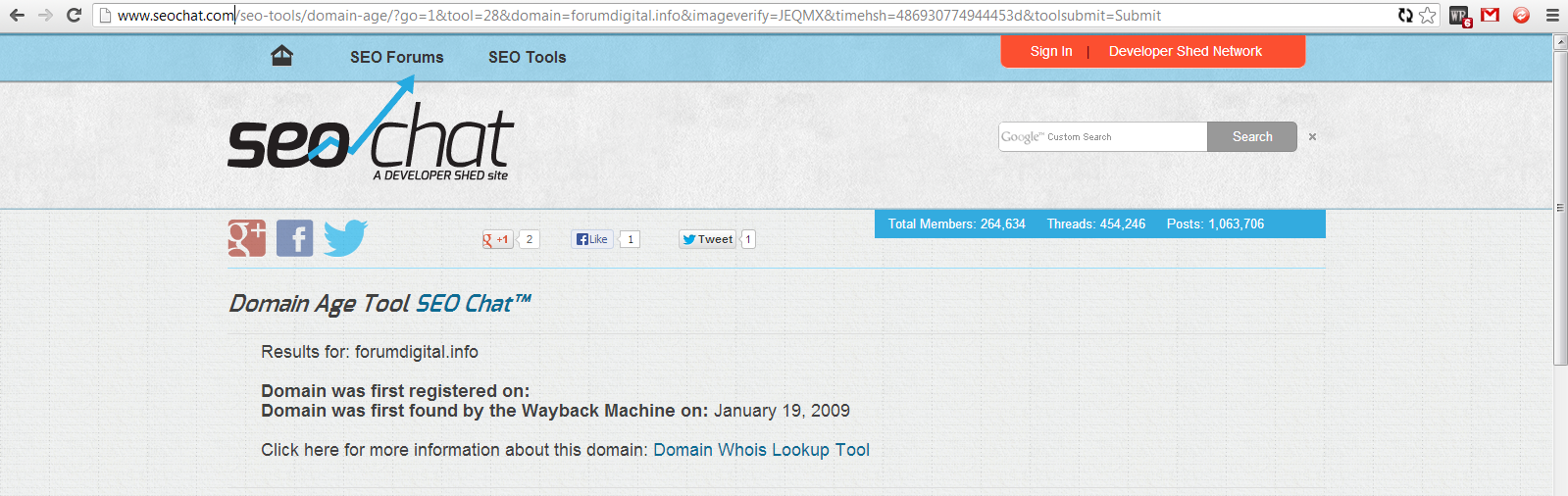Bookmark this page with the star icon
This screenshot has width=1568, height=496.
[1428, 15]
